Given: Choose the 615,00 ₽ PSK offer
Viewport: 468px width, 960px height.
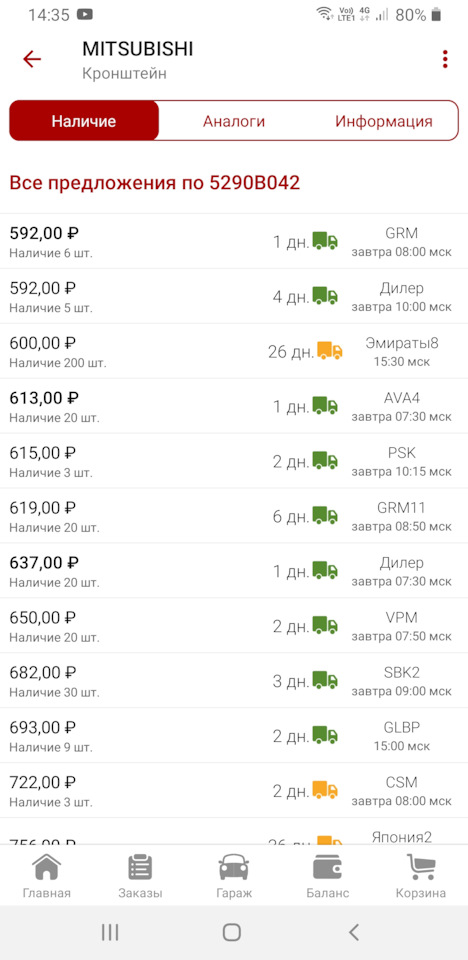Looking at the screenshot, I should click(x=234, y=461).
